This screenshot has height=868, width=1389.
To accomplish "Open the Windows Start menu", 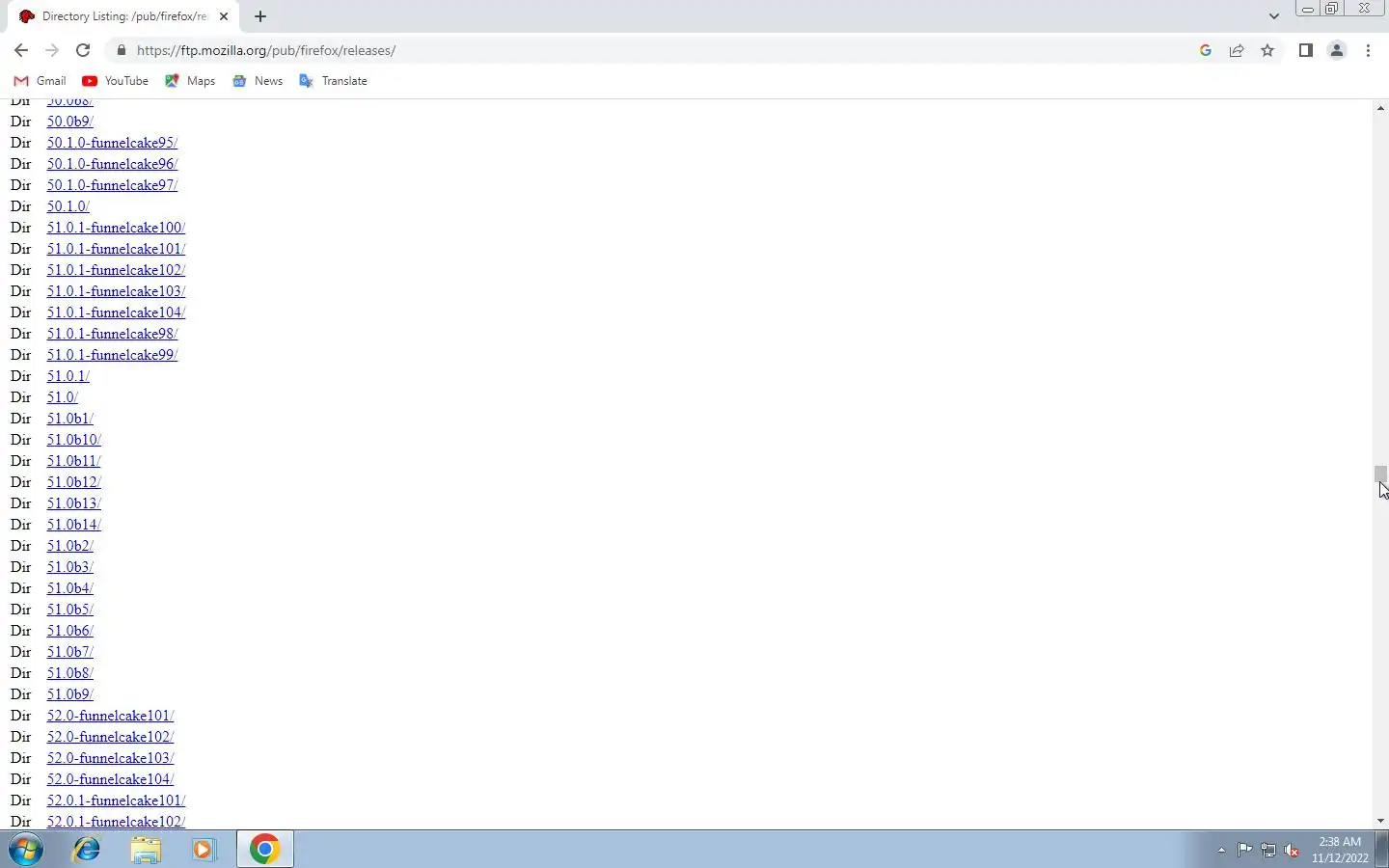I will pos(26,850).
